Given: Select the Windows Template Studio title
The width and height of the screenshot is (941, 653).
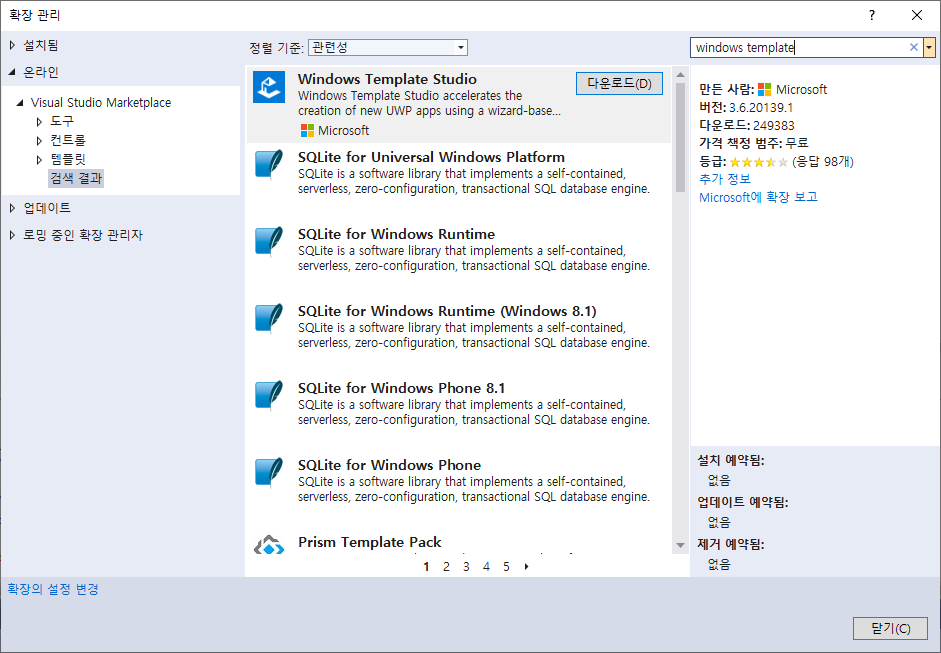Looking at the screenshot, I should point(387,79).
